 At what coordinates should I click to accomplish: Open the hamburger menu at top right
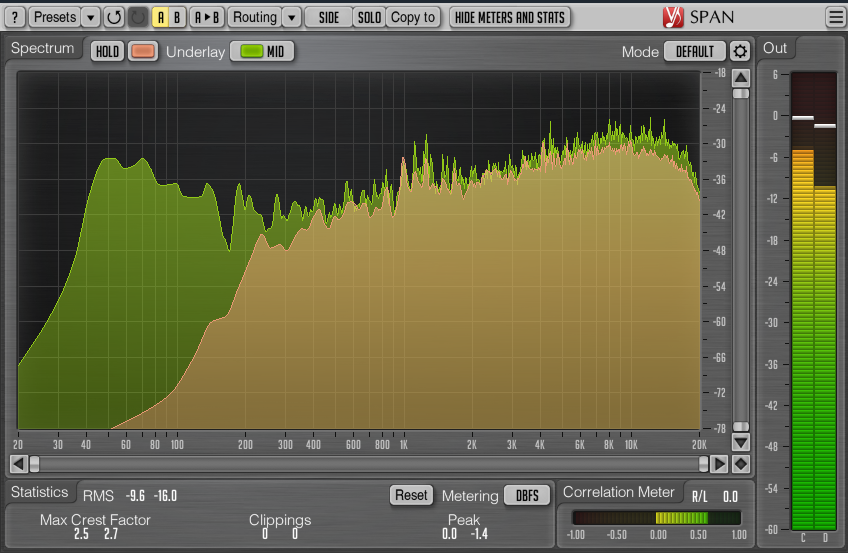click(835, 17)
